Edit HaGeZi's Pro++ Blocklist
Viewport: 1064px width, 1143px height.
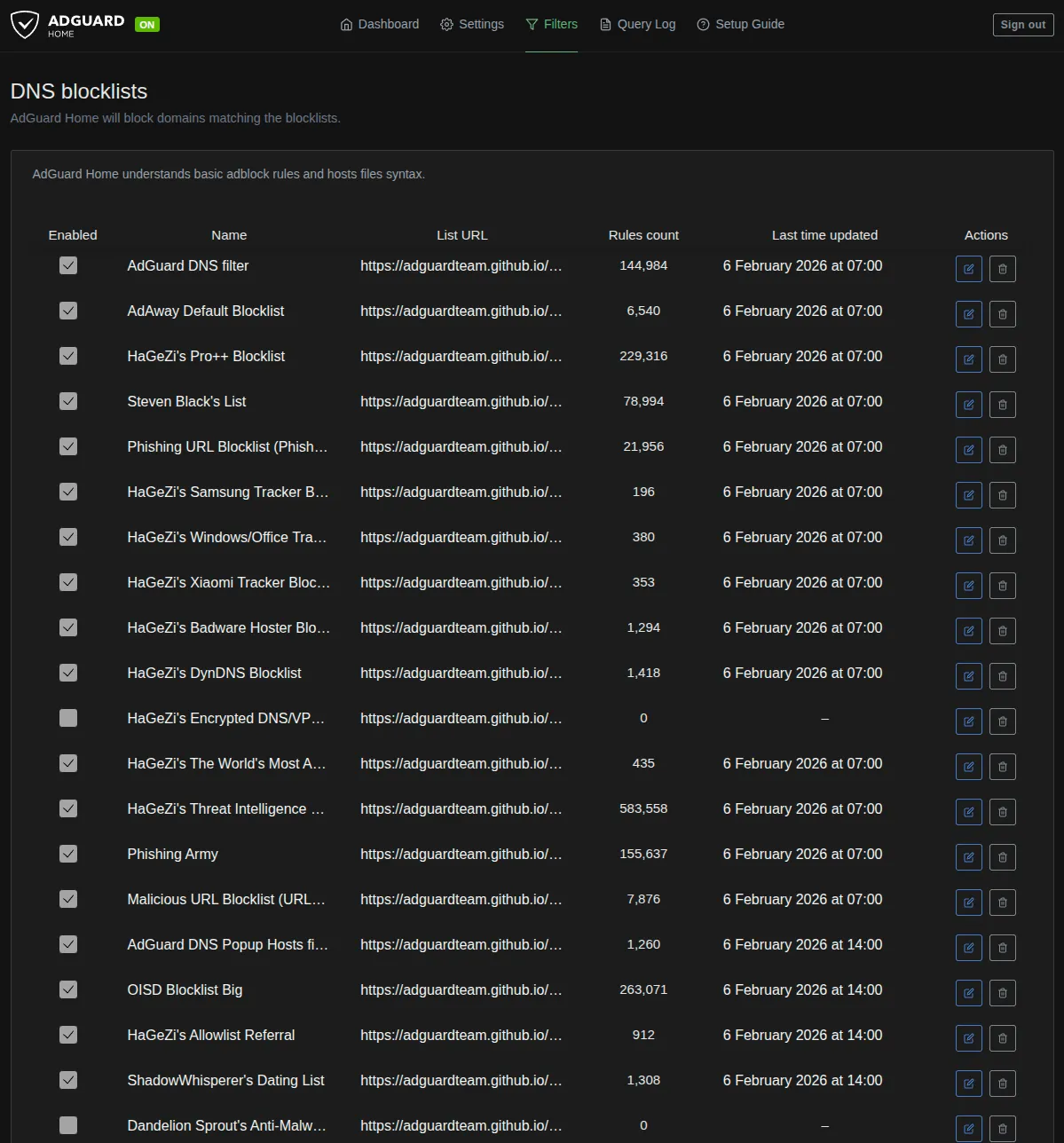click(968, 359)
